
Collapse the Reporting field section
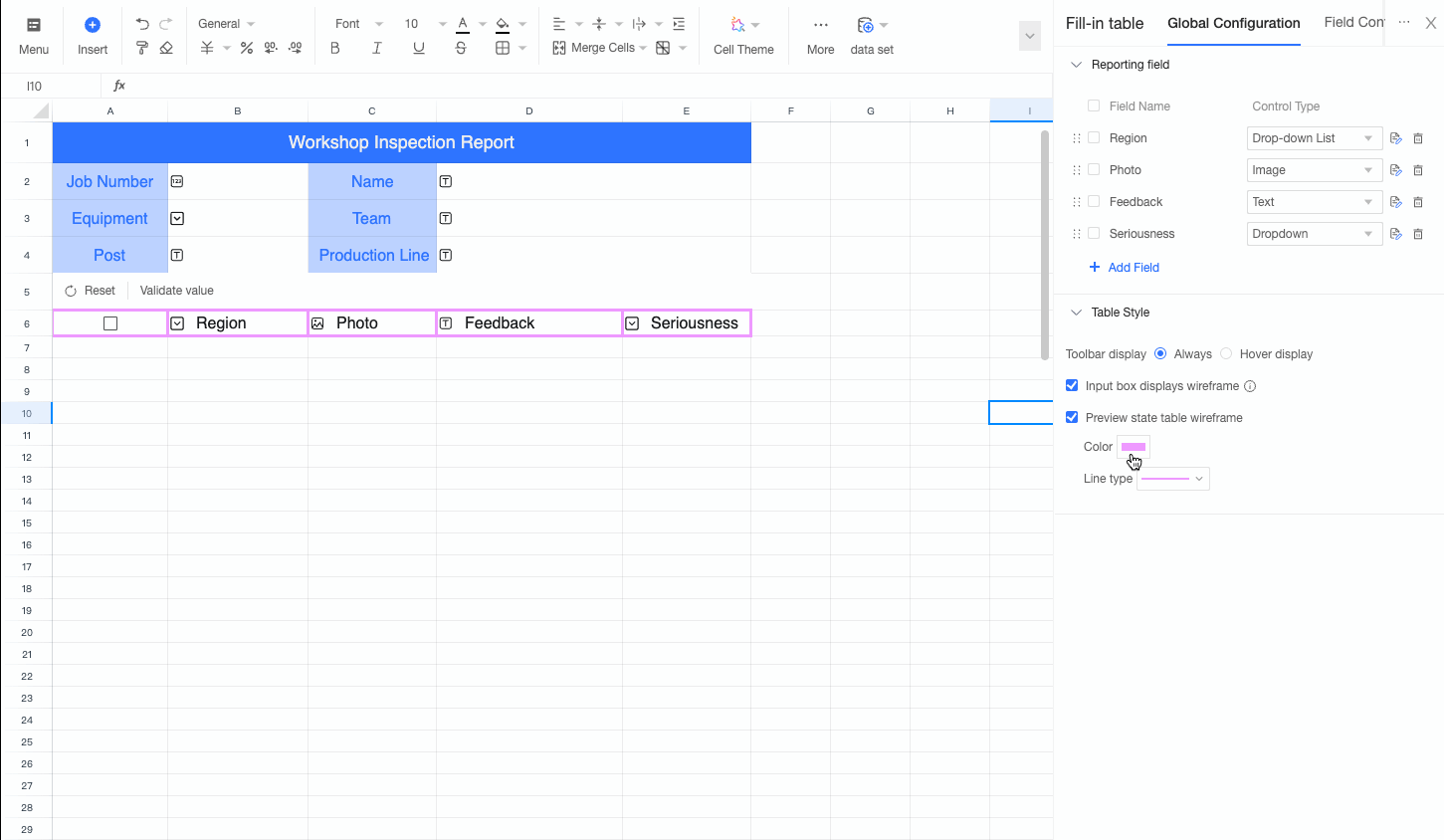(x=1076, y=65)
